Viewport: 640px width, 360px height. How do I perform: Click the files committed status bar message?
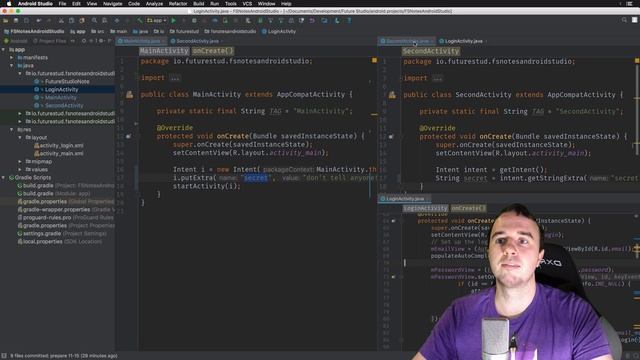point(64,356)
